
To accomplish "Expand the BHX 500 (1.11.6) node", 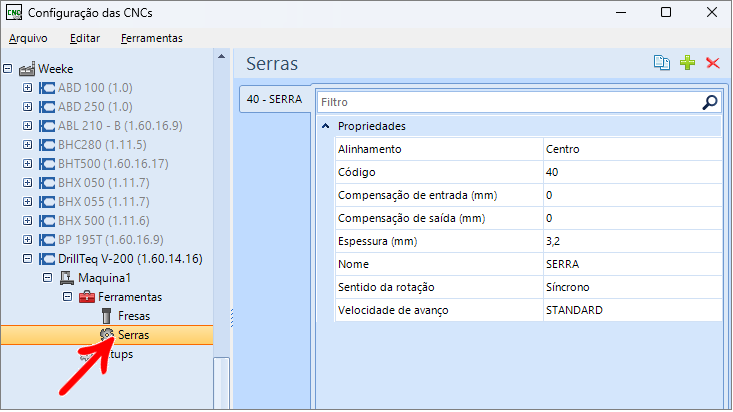I will 28,220.
